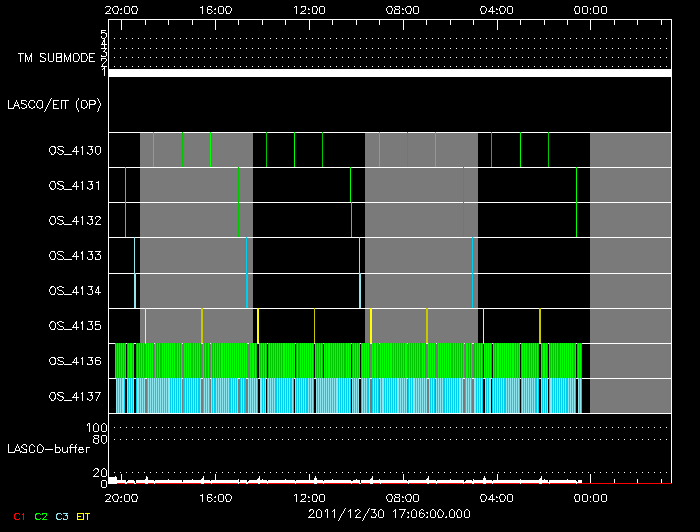Screen dimensions: 700x532
Task: Click the TM SUBMODE row label
Action: click(x=55, y=58)
